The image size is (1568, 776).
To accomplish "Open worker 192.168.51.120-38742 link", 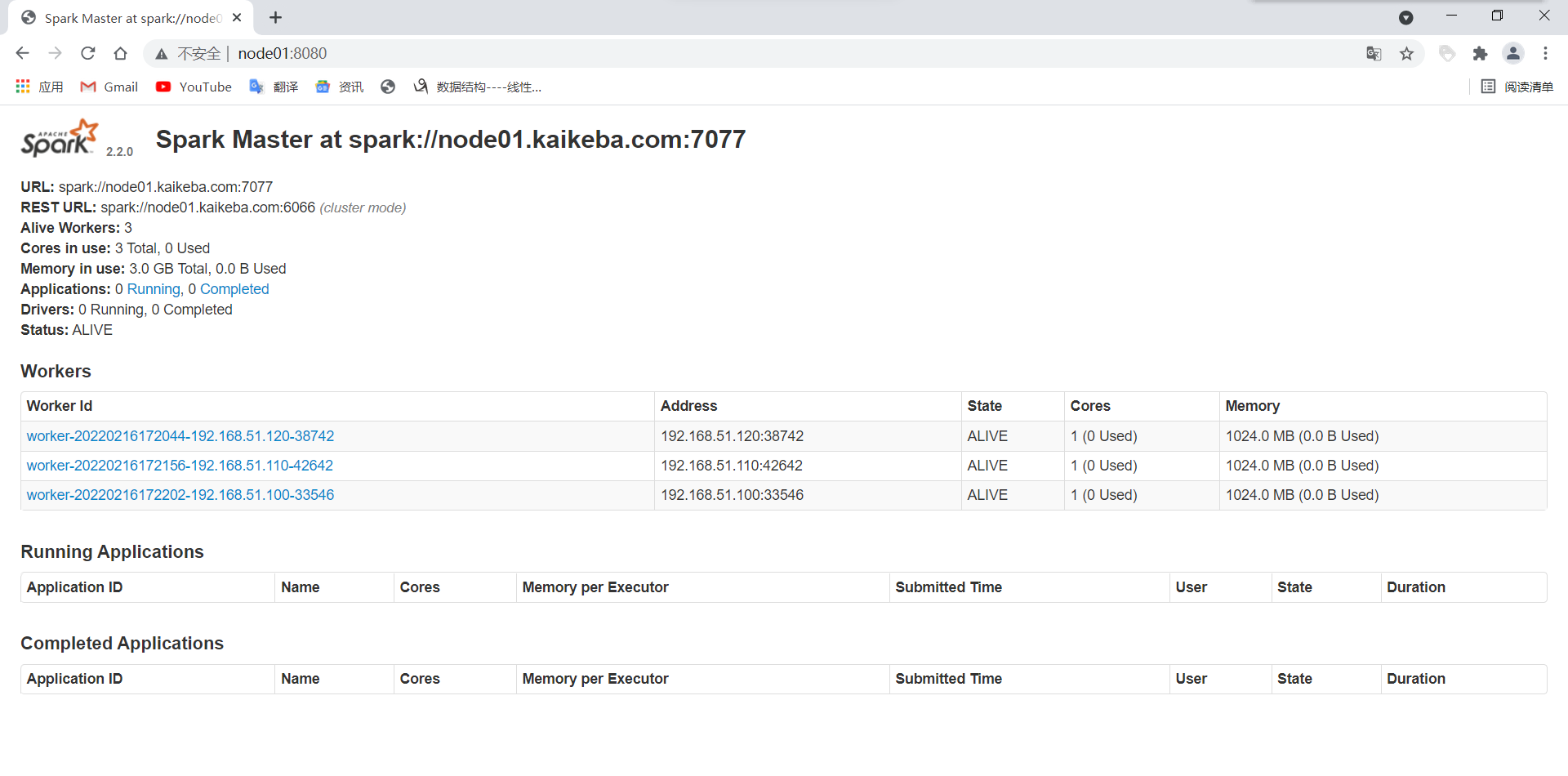I will coord(180,436).
